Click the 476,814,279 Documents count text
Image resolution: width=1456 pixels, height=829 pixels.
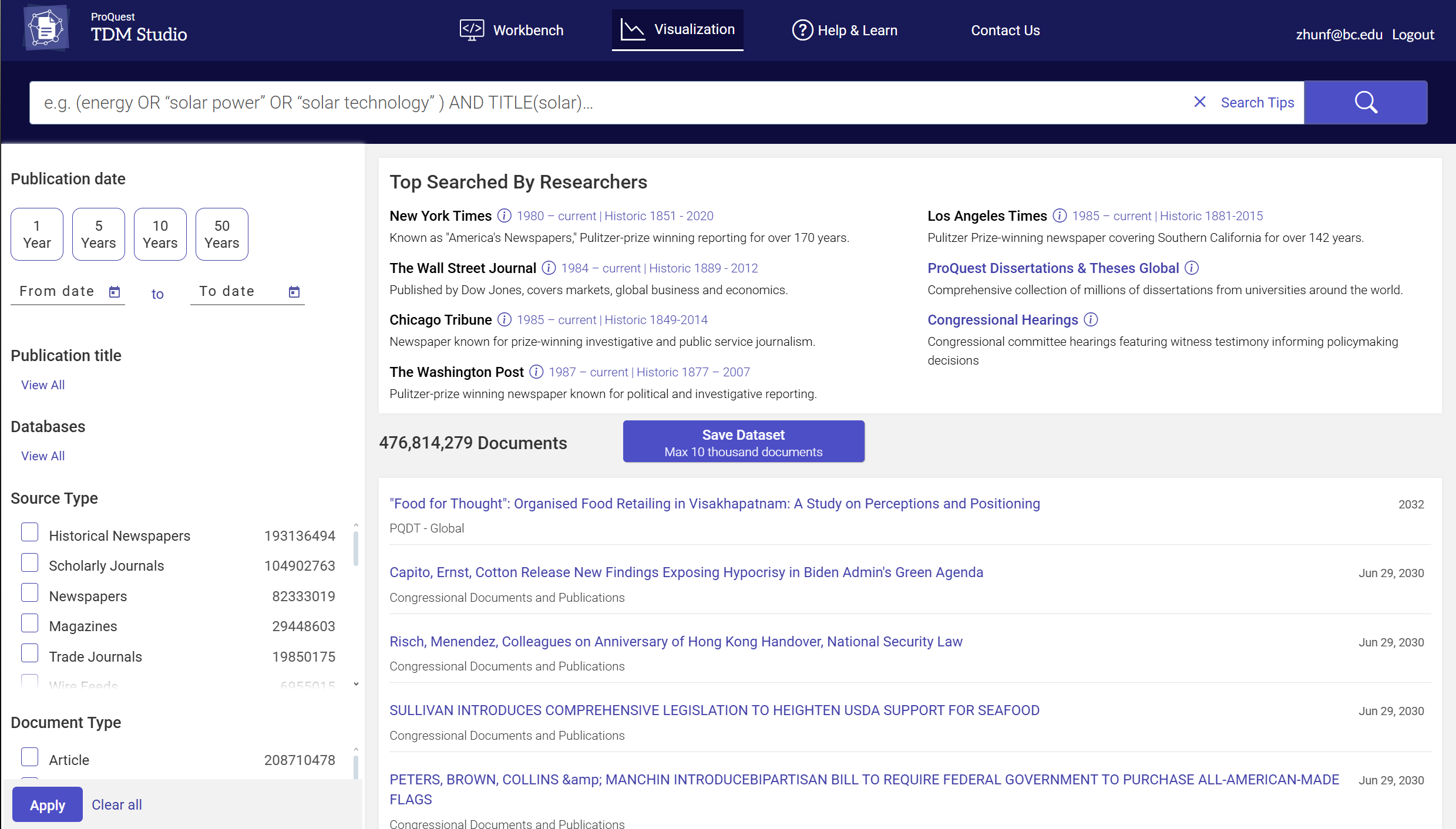click(x=473, y=443)
